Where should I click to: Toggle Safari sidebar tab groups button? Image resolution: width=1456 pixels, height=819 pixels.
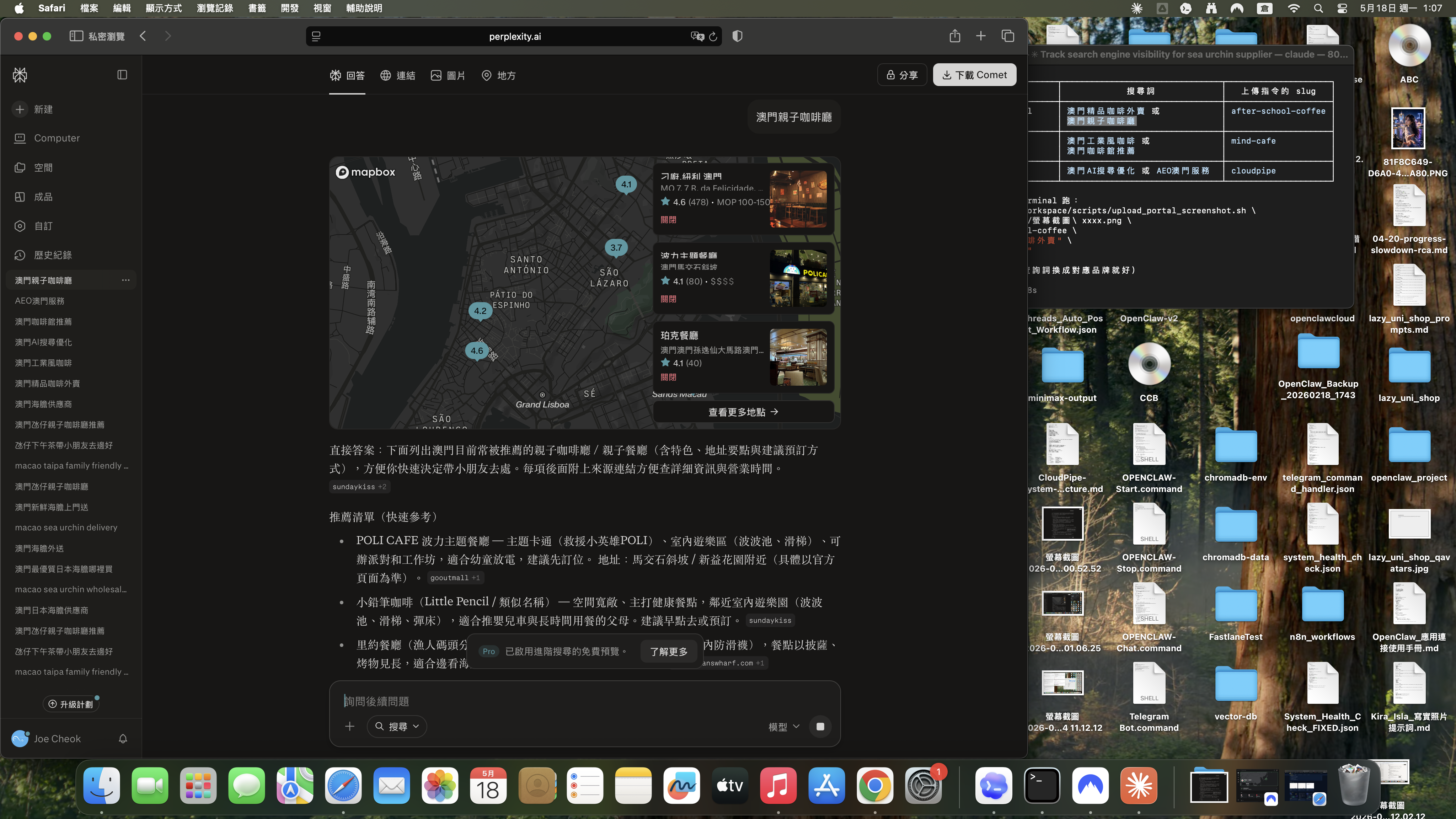(x=76, y=36)
